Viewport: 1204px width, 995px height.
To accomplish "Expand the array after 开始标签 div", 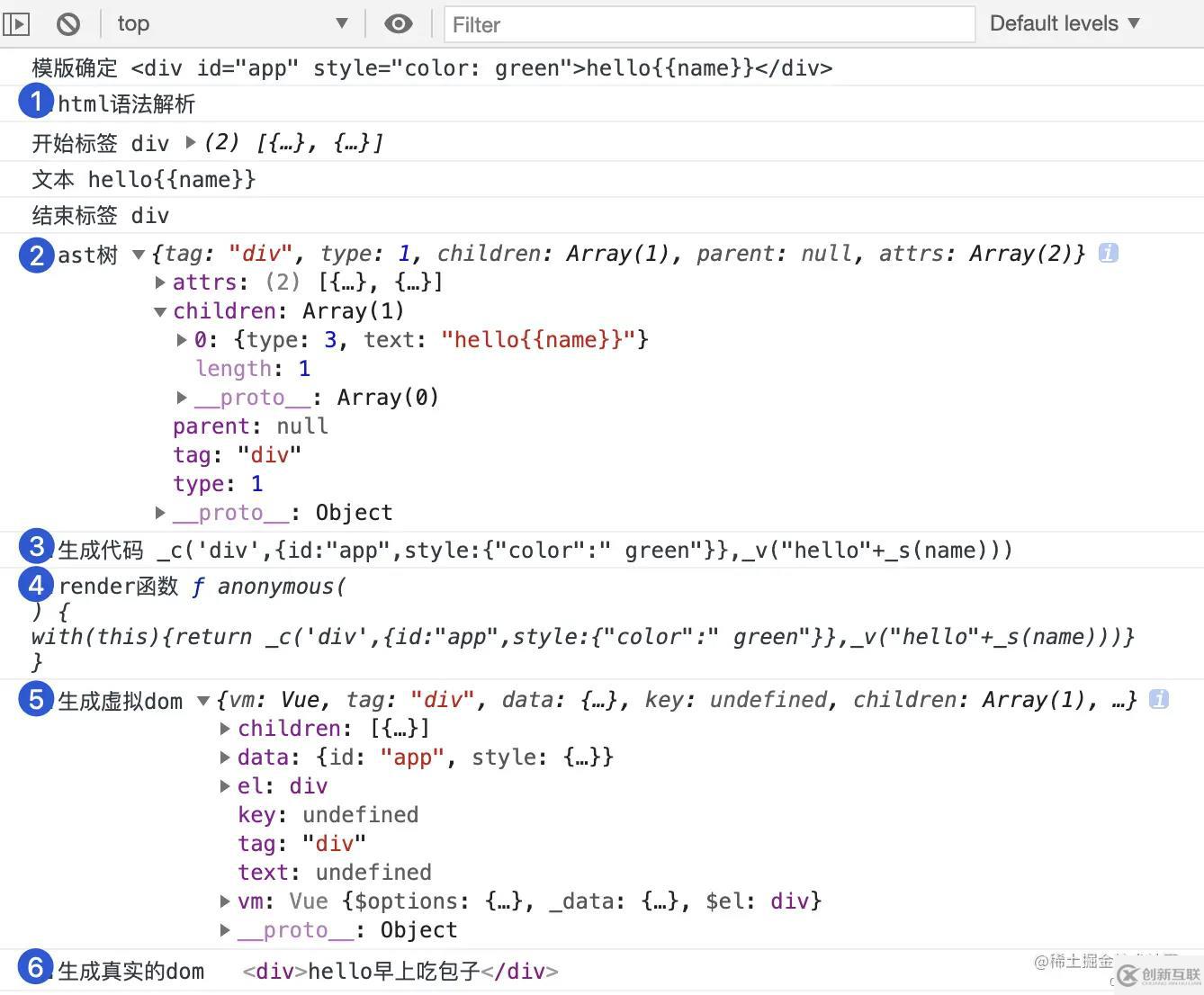I will tap(191, 142).
